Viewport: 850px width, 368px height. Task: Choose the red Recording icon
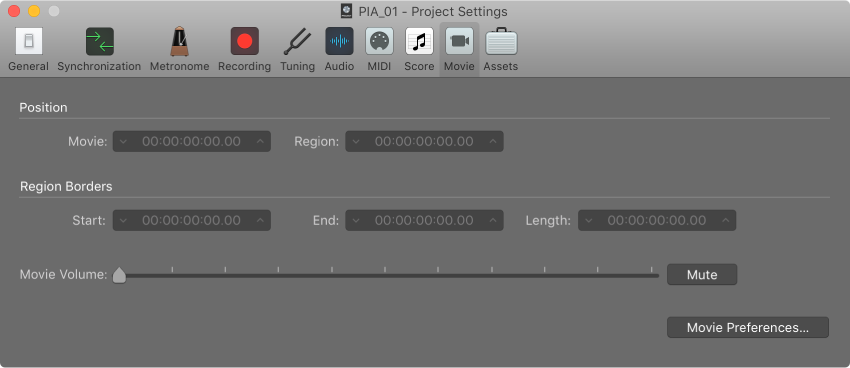pyautogui.click(x=244, y=42)
